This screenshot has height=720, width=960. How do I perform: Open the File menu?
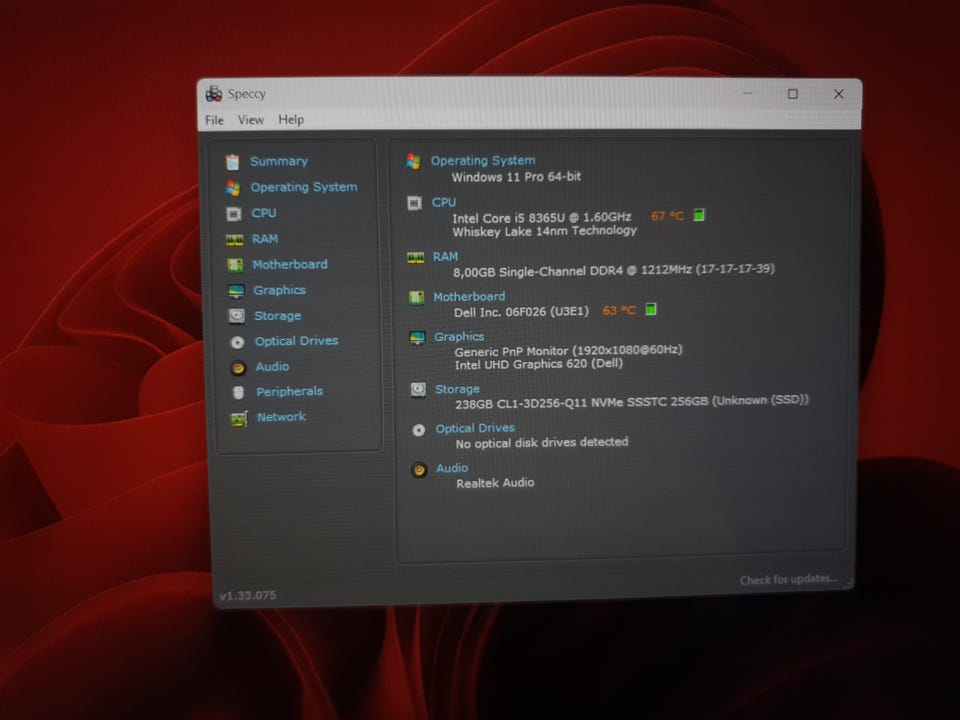coord(214,120)
